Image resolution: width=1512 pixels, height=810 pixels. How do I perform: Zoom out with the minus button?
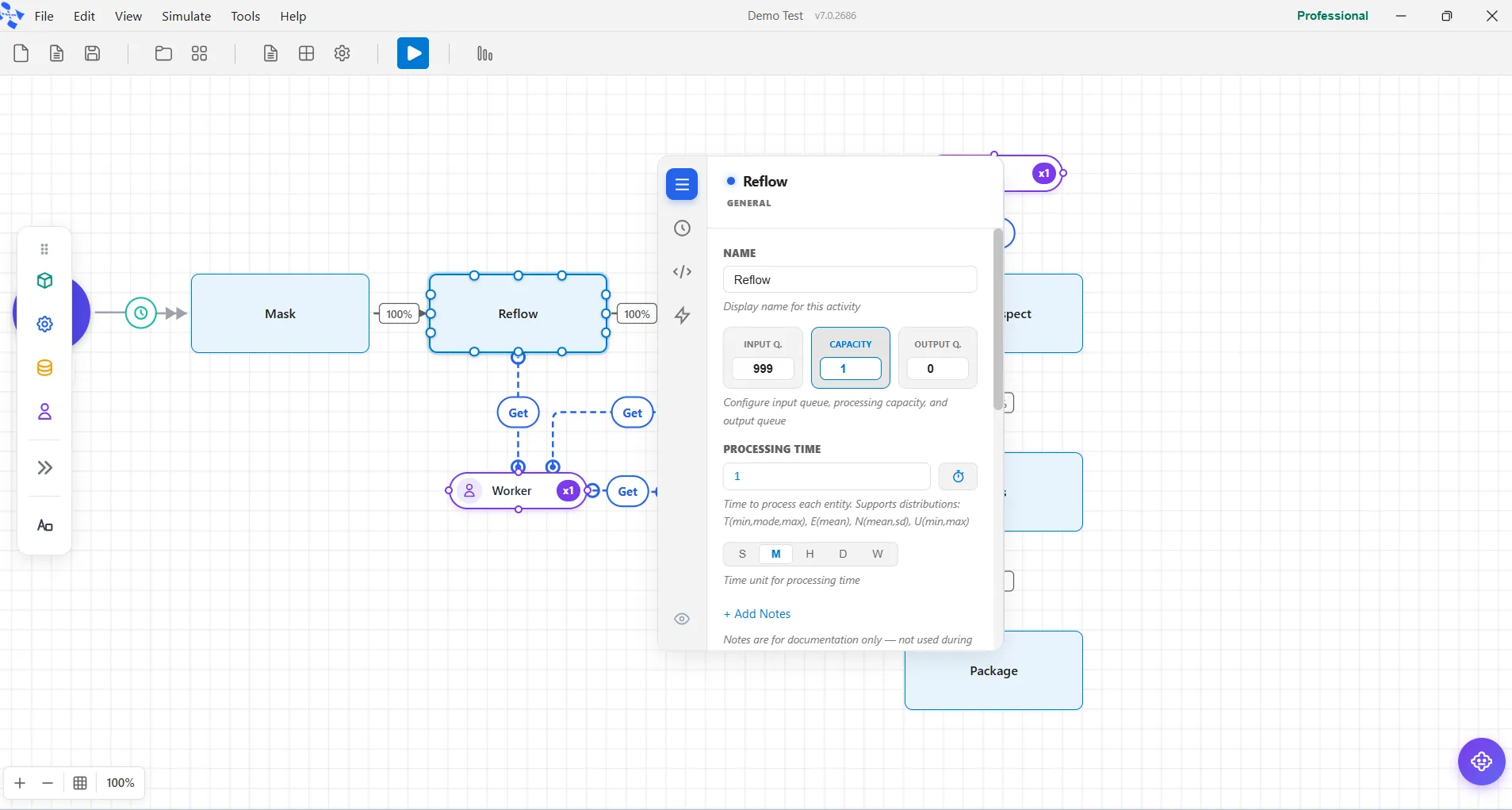48,783
